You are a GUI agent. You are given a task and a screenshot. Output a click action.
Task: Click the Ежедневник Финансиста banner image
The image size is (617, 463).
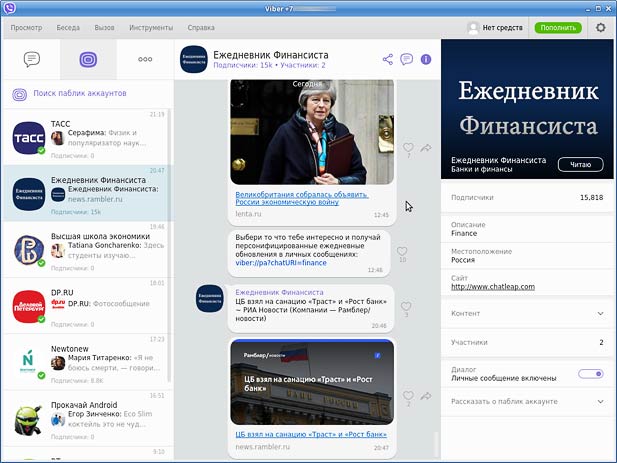click(x=527, y=109)
